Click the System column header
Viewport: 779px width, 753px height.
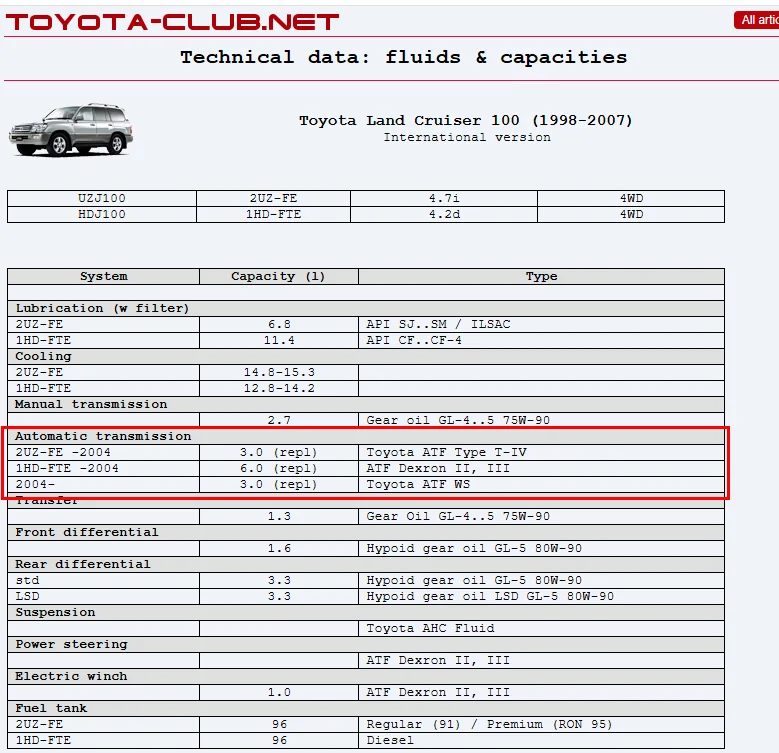(x=103, y=276)
